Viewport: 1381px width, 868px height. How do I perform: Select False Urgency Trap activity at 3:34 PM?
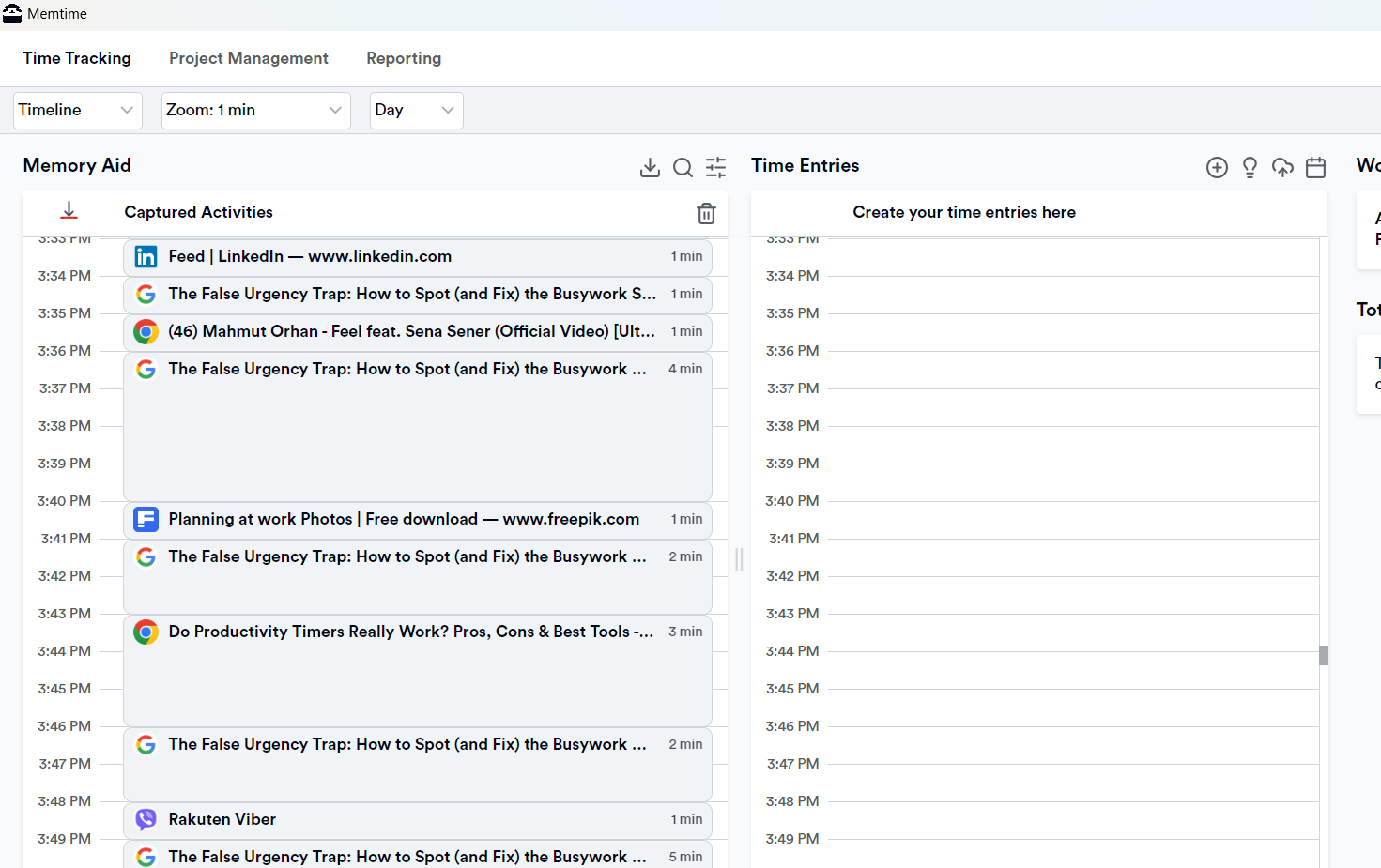pyautogui.click(x=418, y=295)
